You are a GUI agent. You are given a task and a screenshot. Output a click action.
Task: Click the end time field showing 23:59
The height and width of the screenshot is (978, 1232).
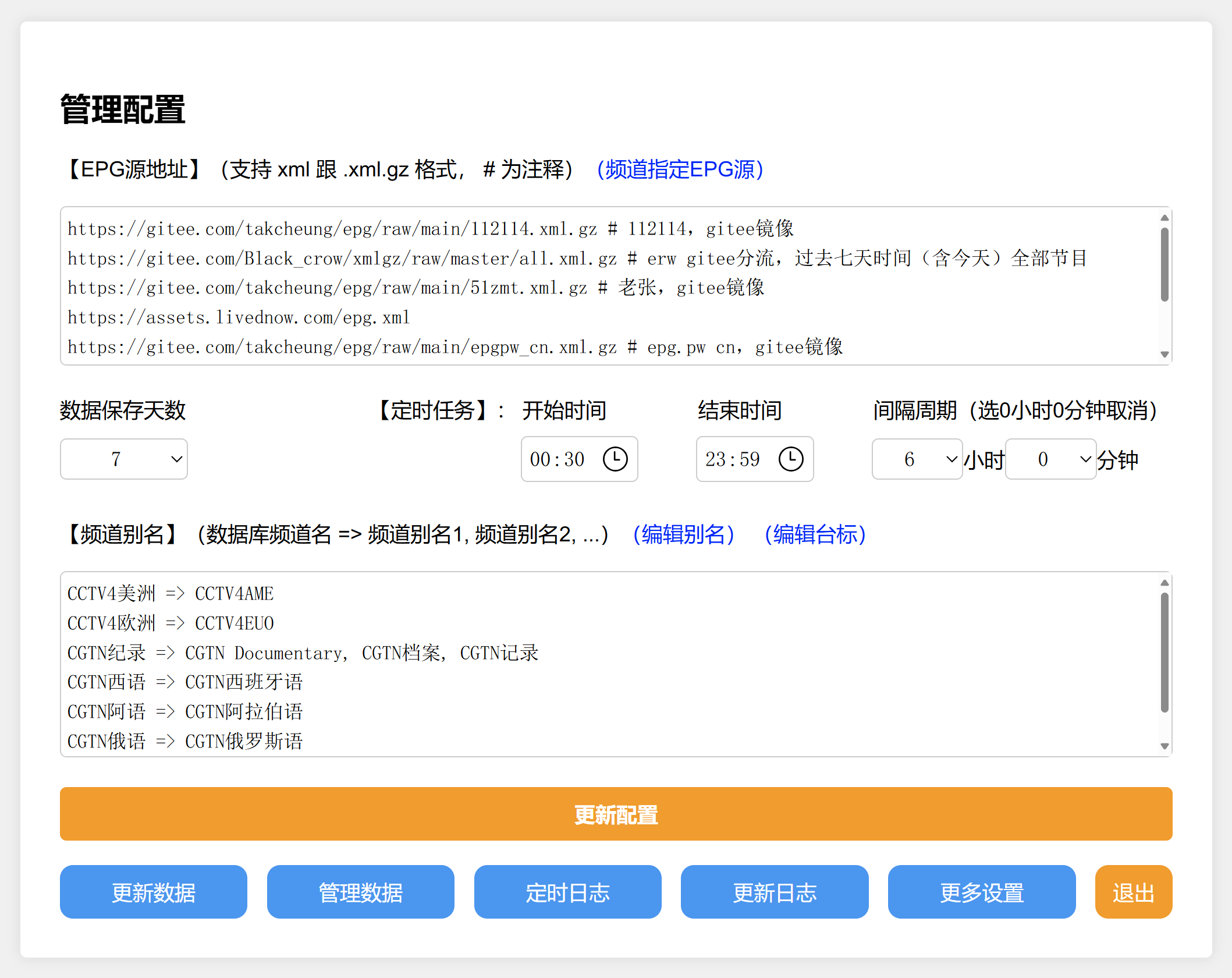click(x=755, y=459)
